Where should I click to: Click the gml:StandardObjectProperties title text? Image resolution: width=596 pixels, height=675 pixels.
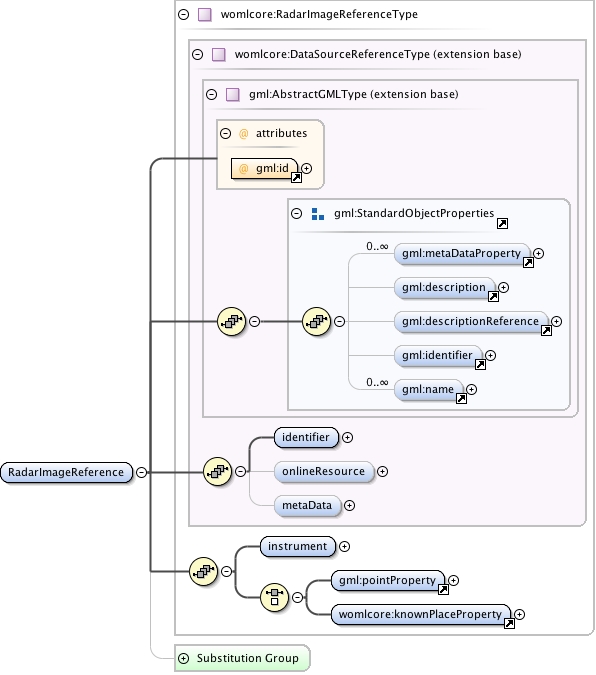pyautogui.click(x=414, y=214)
